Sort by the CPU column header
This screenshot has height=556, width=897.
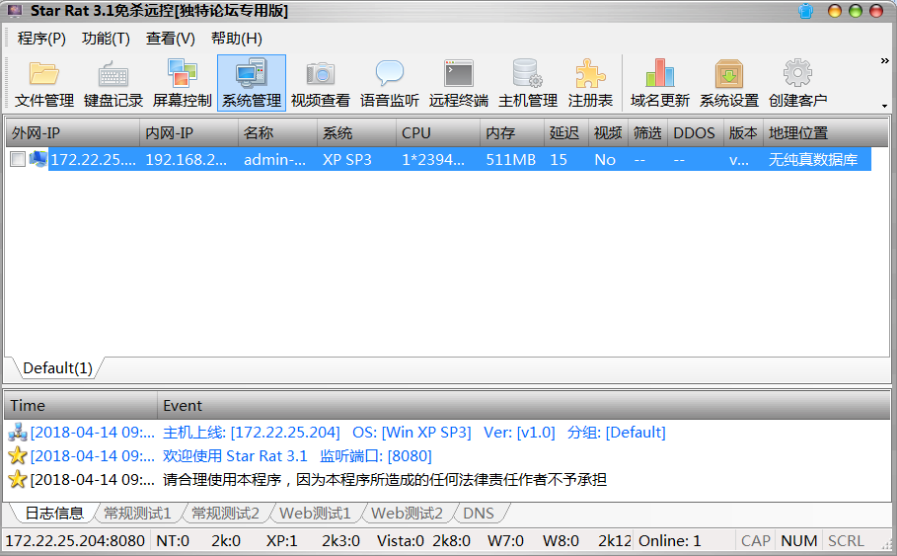pos(438,133)
